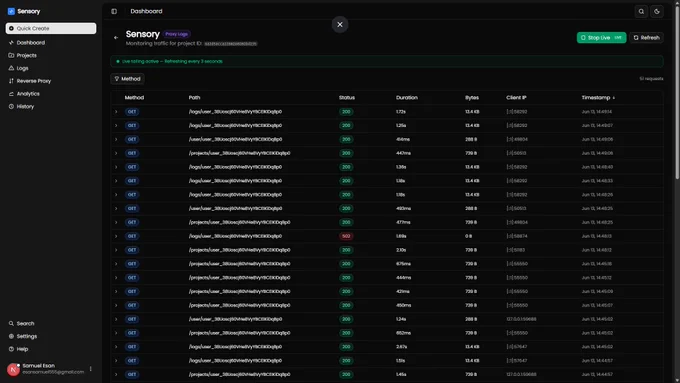
Task: Click the 200 status in the 652ms row
Action: [x=346, y=333]
